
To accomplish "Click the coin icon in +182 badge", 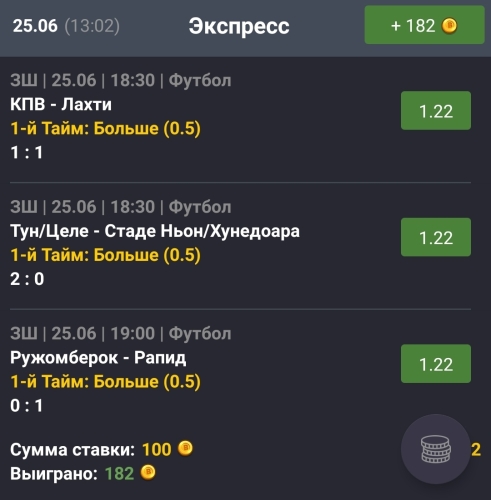I will [x=449, y=25].
